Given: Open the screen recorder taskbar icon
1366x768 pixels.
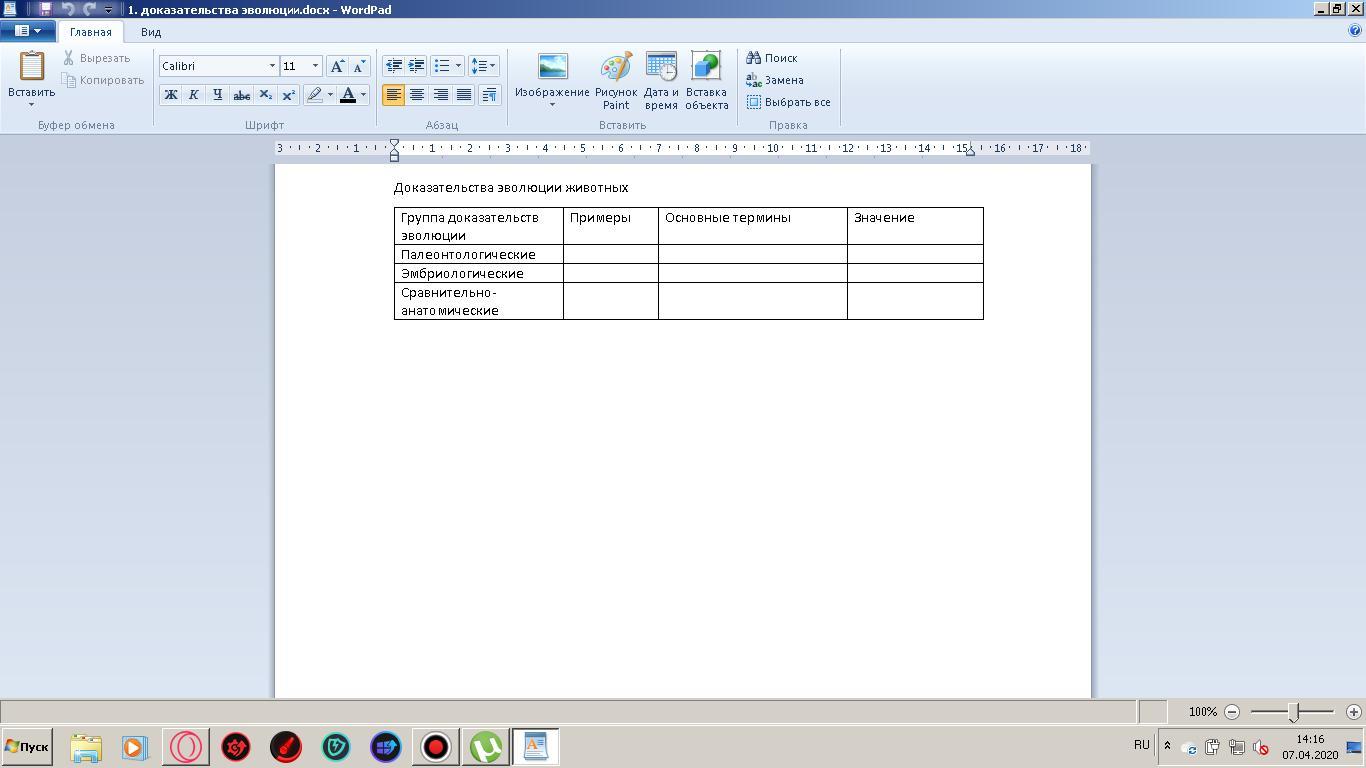Looking at the screenshot, I should pyautogui.click(x=436, y=747).
